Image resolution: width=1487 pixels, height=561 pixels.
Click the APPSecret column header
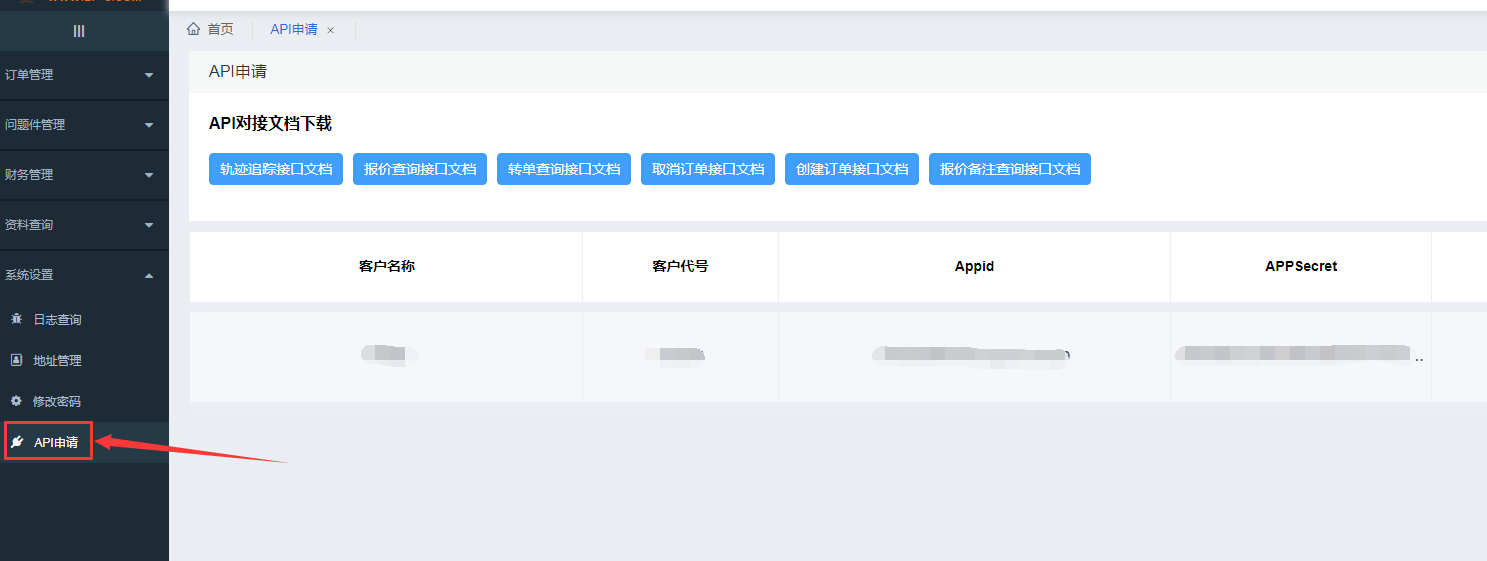(1300, 266)
